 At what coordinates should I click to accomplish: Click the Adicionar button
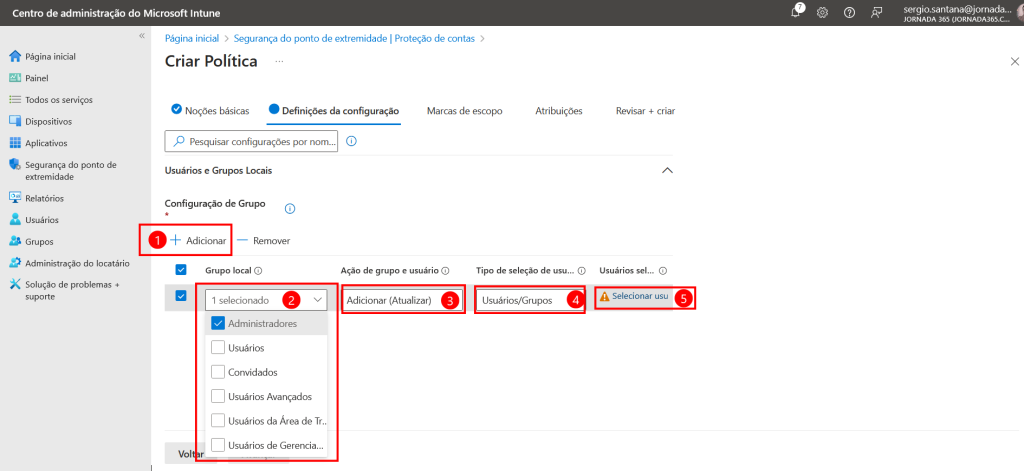coord(198,240)
